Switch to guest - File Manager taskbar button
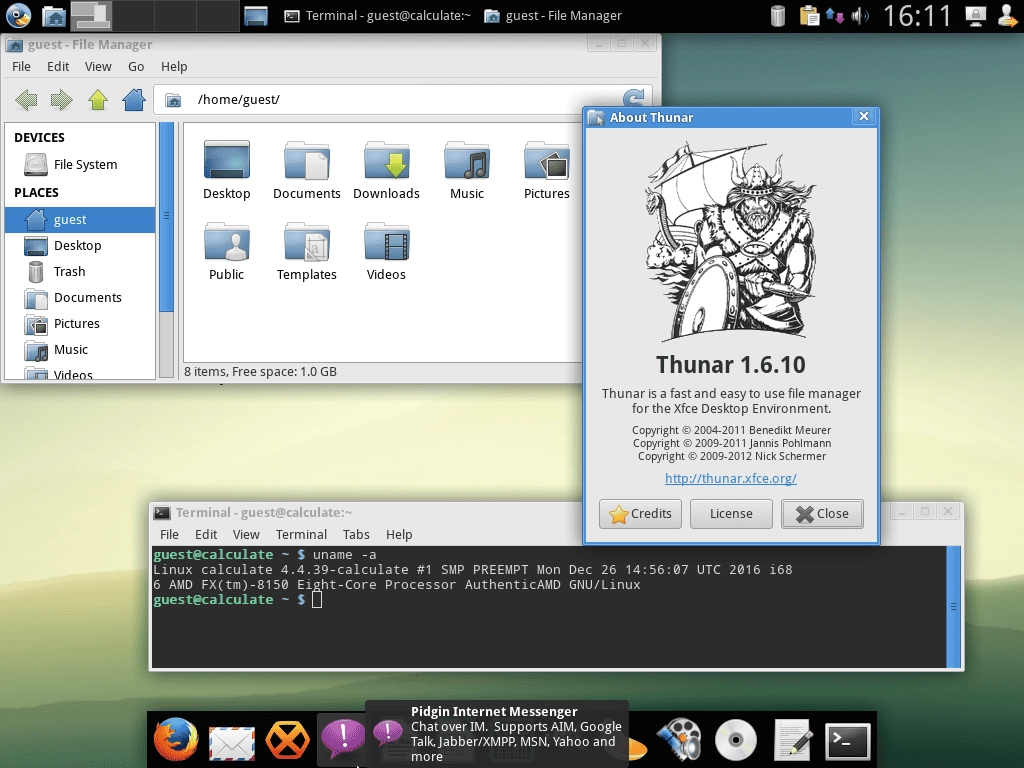1024x768 pixels. point(553,16)
